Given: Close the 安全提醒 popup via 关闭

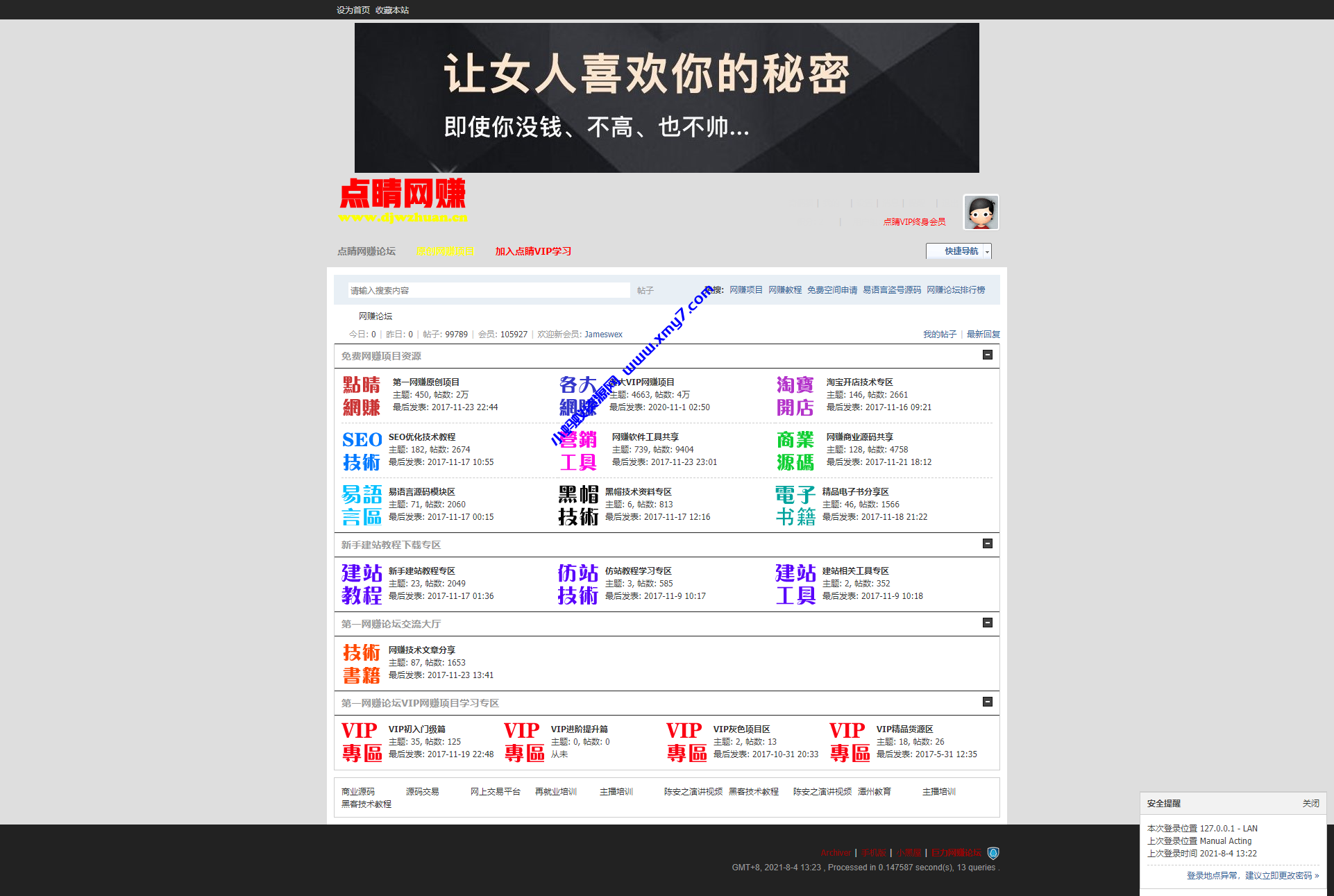Looking at the screenshot, I should click(1311, 803).
